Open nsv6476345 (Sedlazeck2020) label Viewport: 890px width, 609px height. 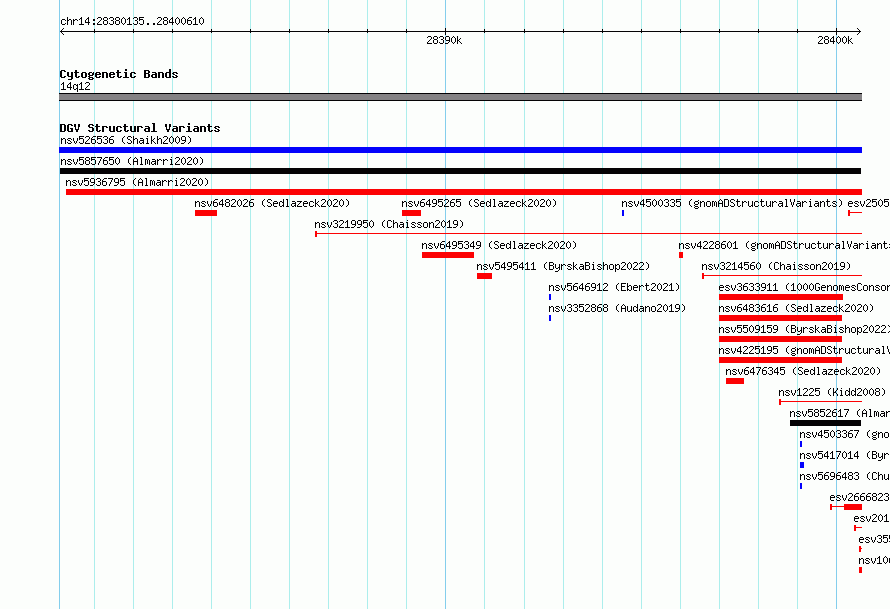click(803, 371)
